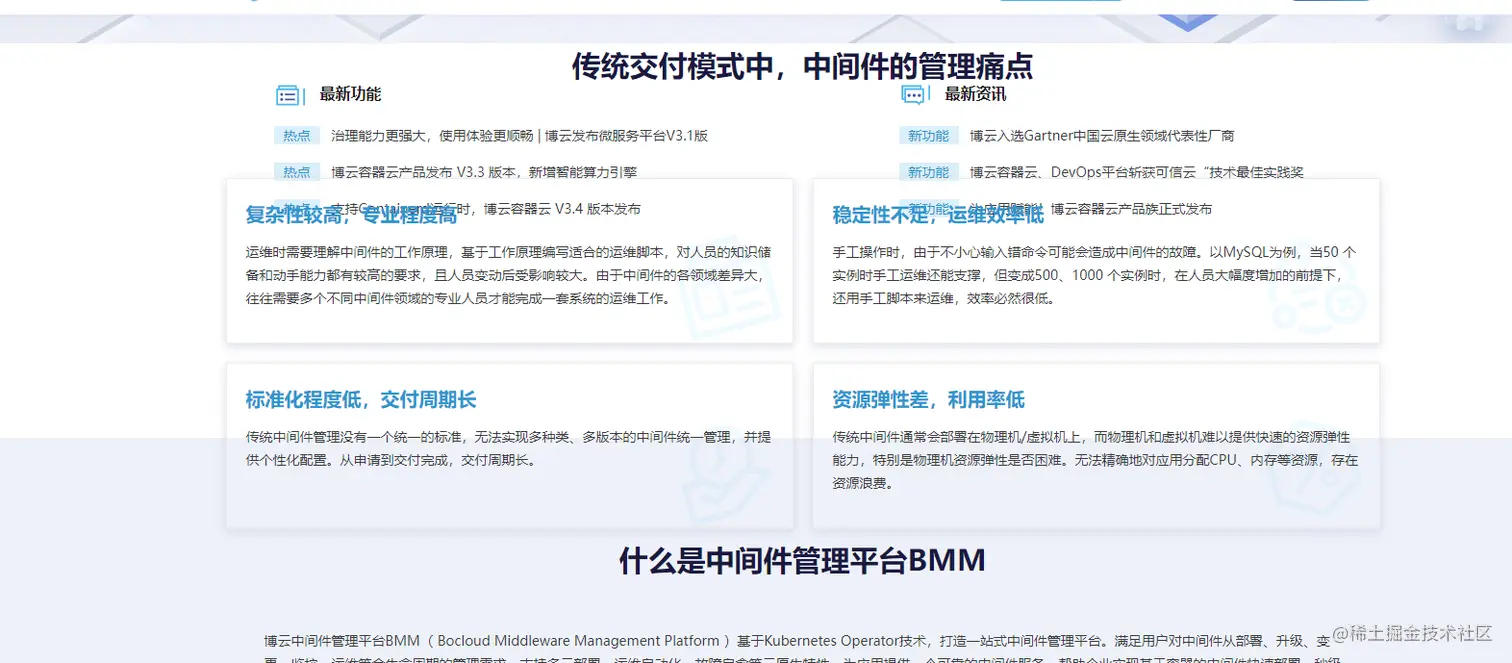The height and width of the screenshot is (663, 1512).
Task: Select the 最新资讯 section heading
Action: pos(975,94)
